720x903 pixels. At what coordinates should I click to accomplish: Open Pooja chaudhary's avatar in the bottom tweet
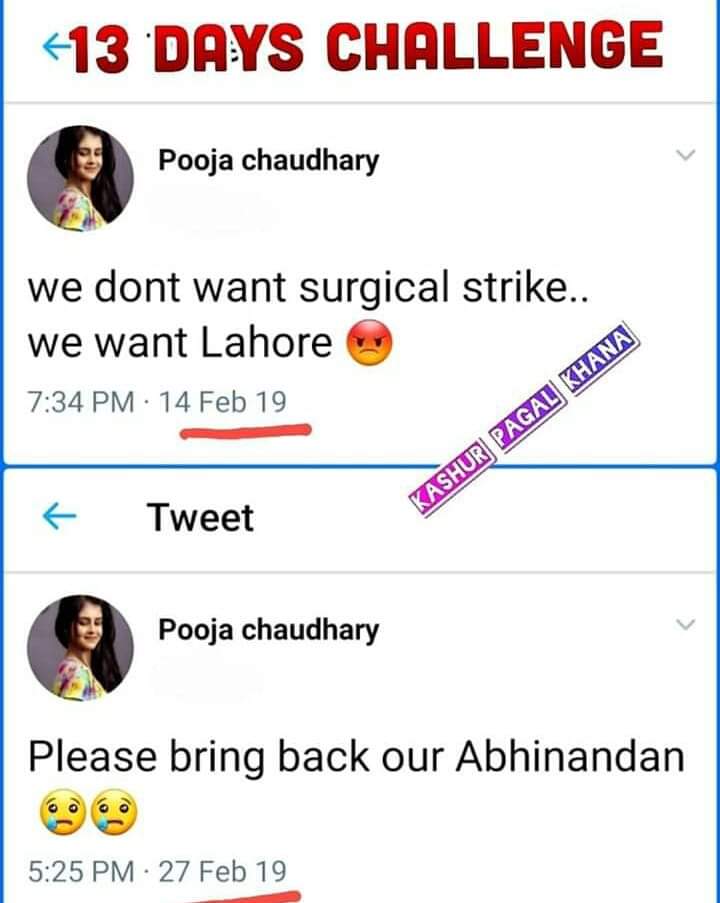[80, 648]
